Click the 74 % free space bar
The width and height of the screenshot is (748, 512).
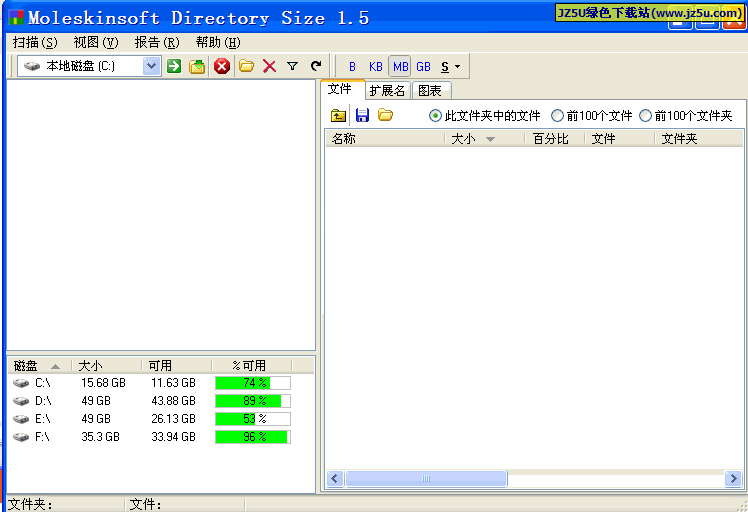click(253, 383)
